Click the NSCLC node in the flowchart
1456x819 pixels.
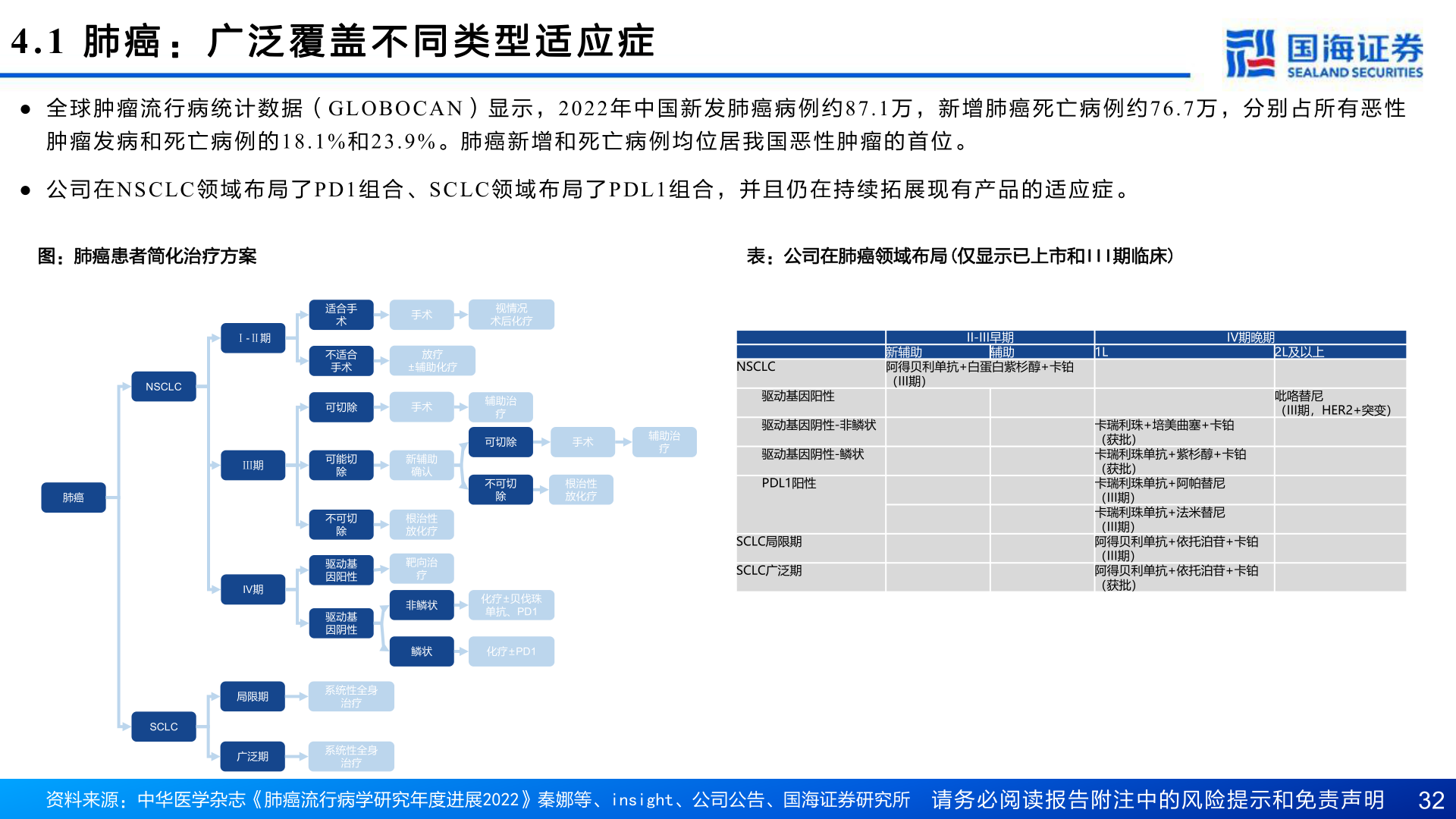(x=164, y=387)
